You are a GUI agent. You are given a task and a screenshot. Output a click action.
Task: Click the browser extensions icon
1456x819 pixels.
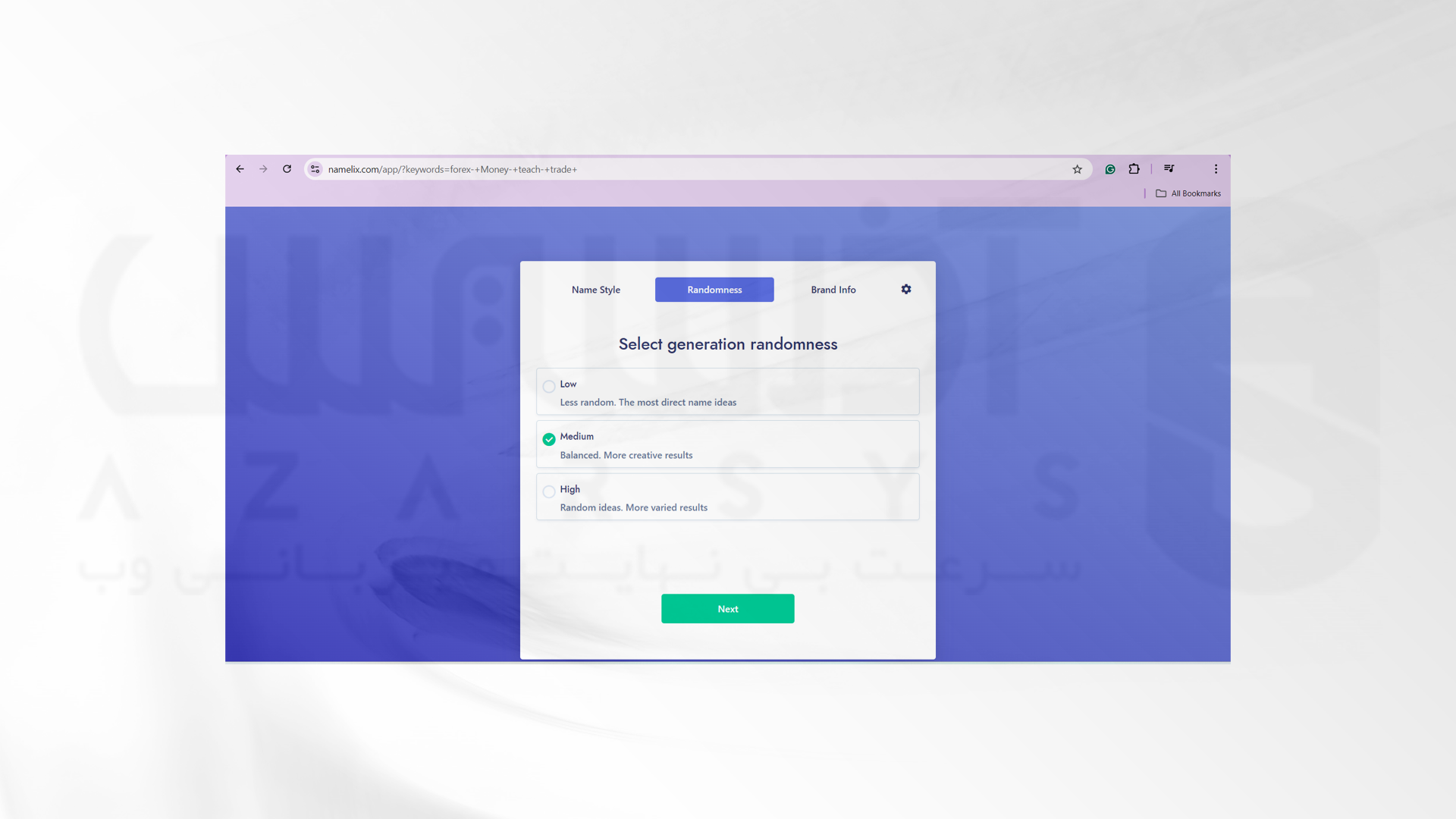tap(1134, 168)
